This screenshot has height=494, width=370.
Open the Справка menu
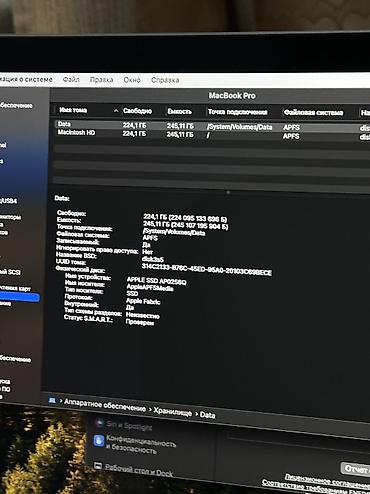[165, 80]
